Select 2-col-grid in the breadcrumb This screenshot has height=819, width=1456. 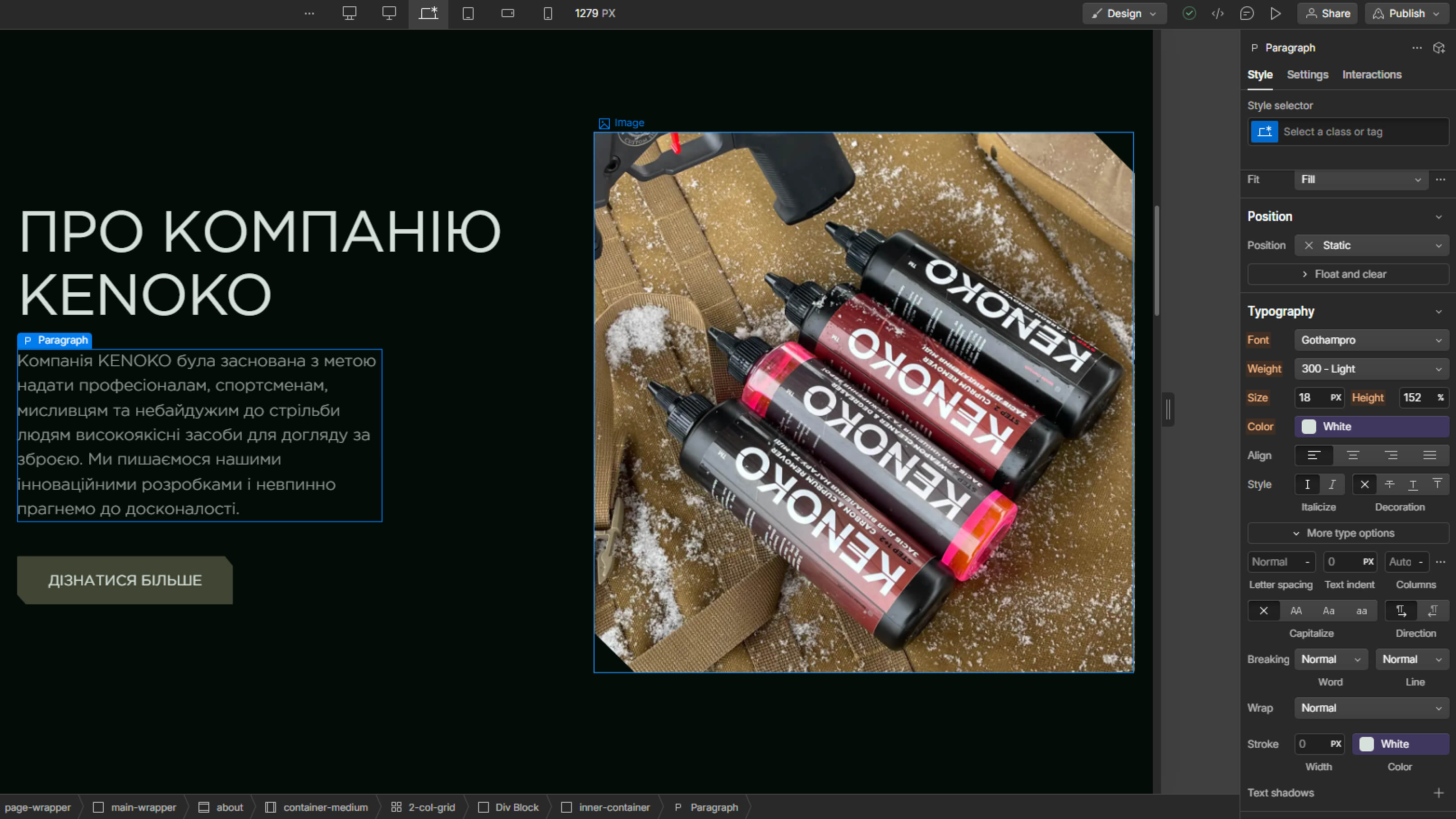tap(424, 808)
